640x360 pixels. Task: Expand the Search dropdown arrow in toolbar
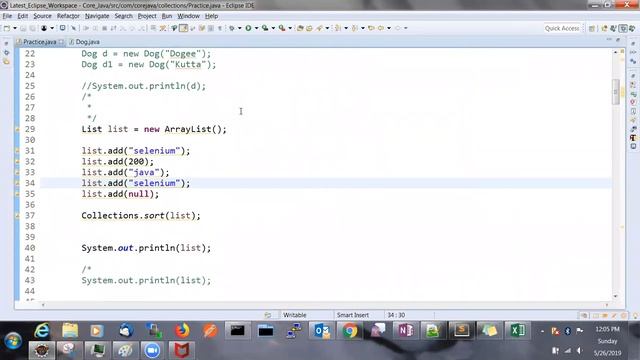click(327, 28)
